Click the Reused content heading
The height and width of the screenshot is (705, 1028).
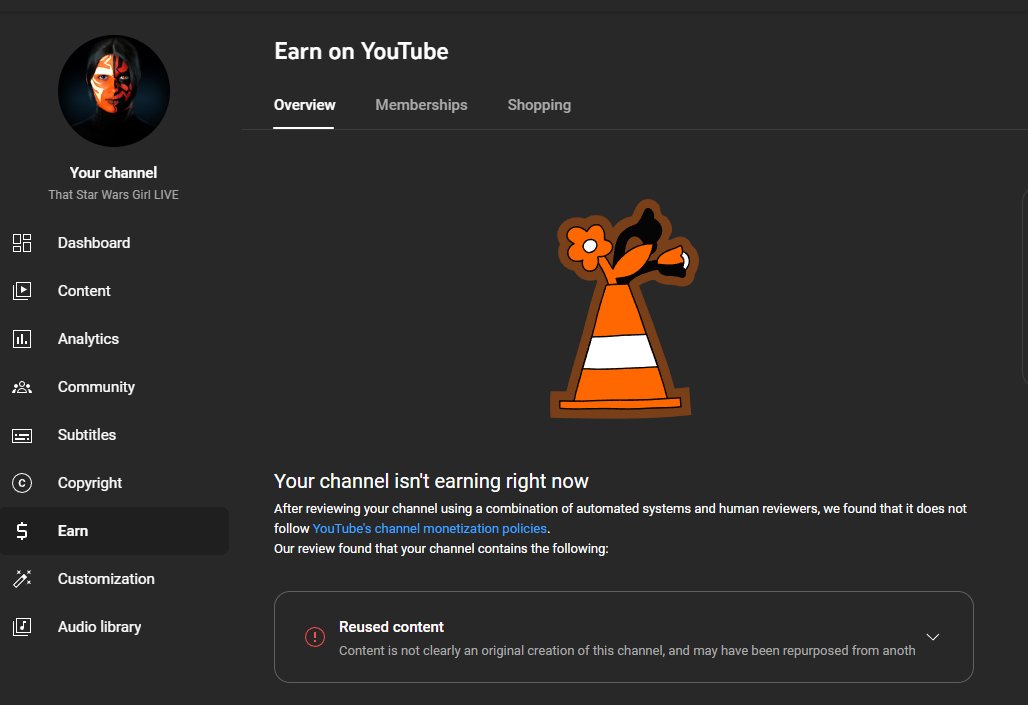coord(391,627)
